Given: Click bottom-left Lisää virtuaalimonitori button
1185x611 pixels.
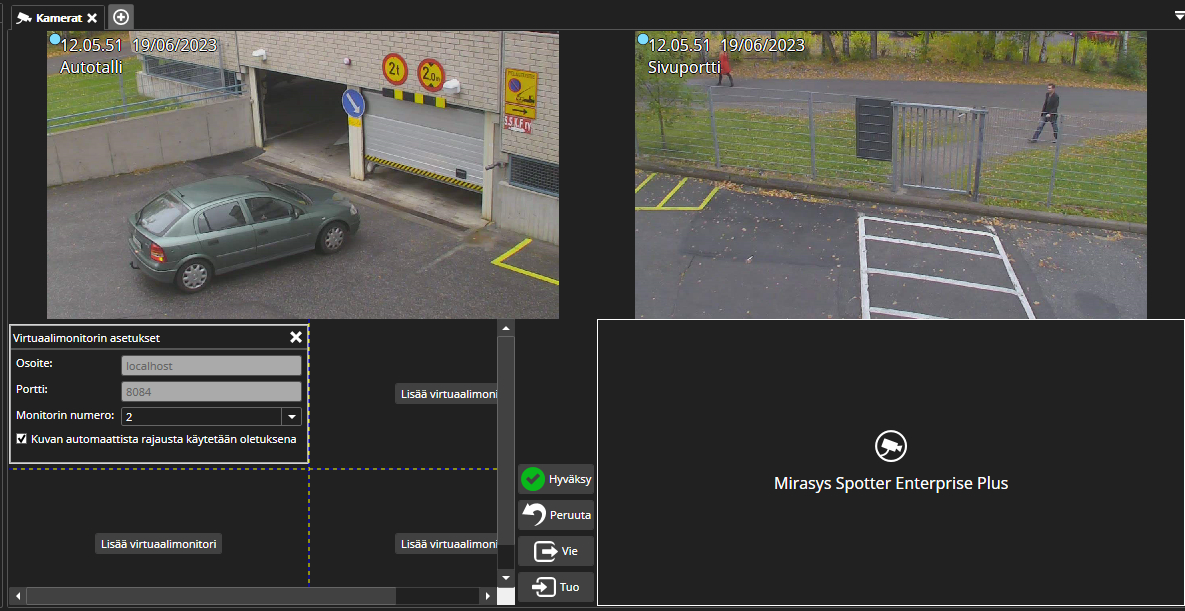Looking at the screenshot, I should pos(159,544).
